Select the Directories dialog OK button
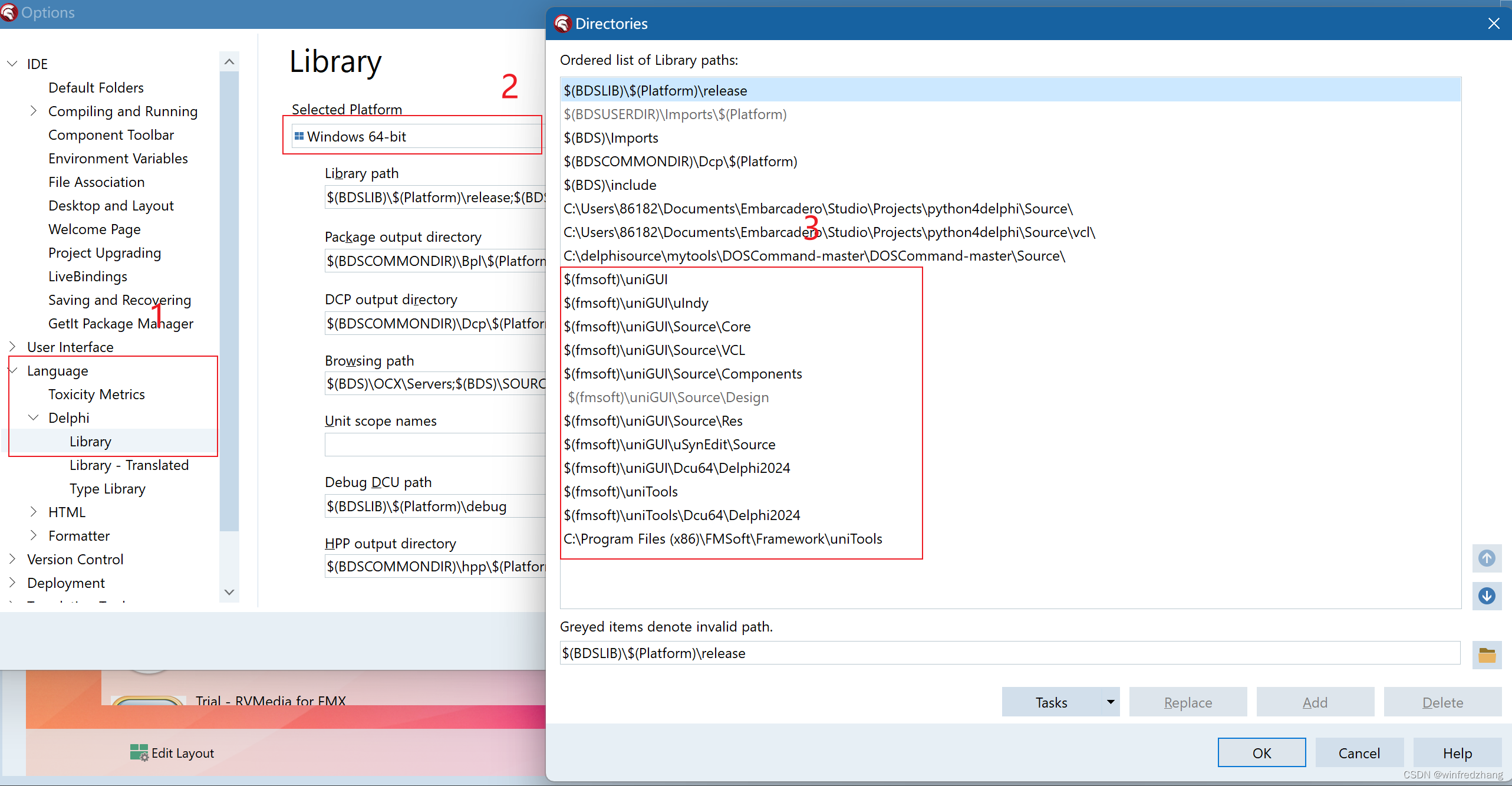 [1260, 753]
